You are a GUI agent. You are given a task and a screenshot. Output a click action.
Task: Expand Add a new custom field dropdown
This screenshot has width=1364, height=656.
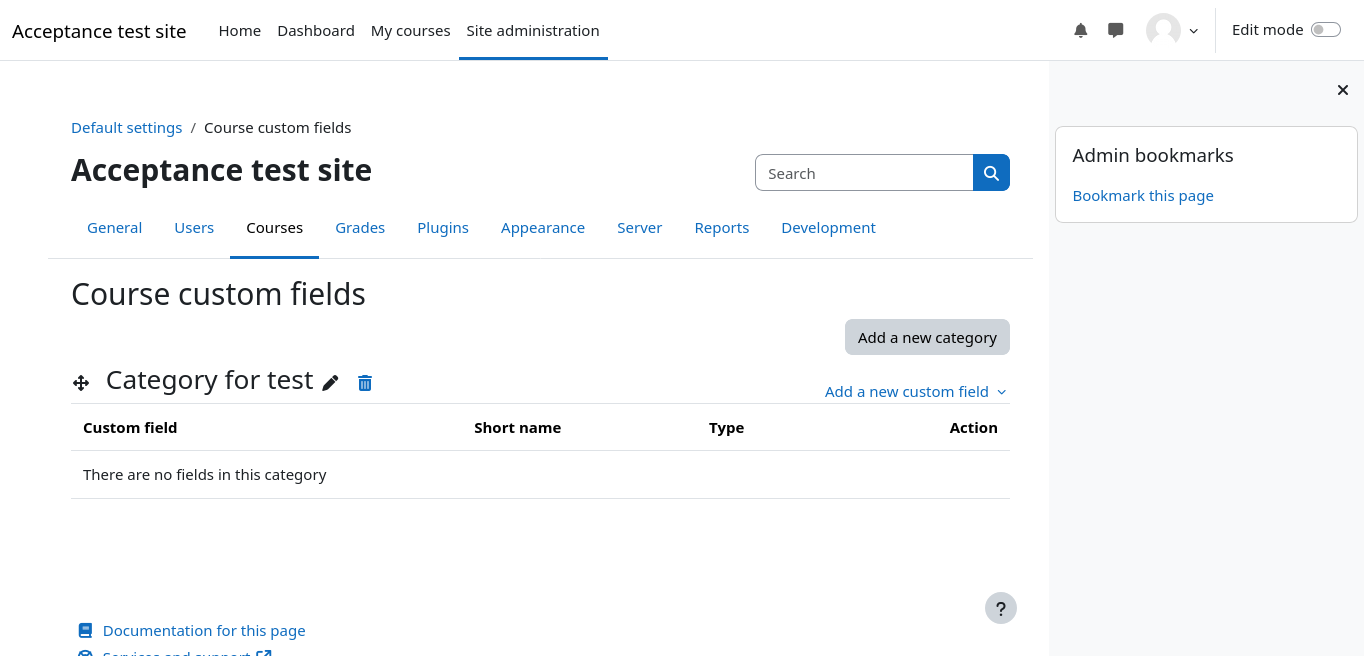pyautogui.click(x=915, y=392)
